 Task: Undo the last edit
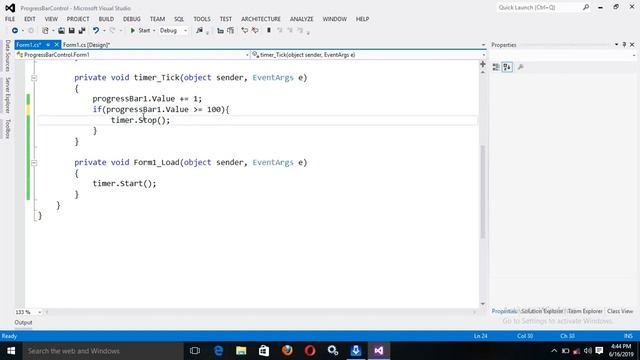click(96, 31)
